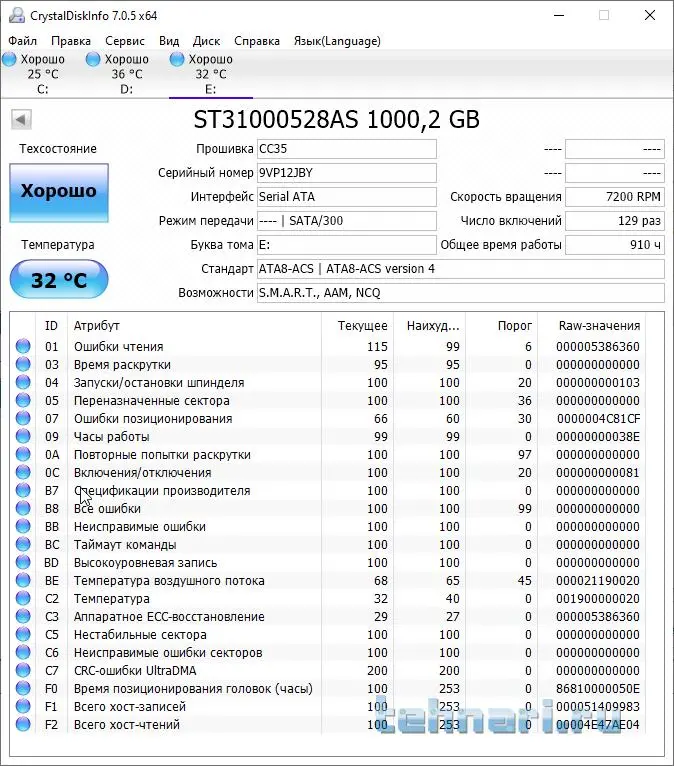Click status orb for B7 Спецификации производителя
This screenshot has width=674, height=766.
point(23,490)
